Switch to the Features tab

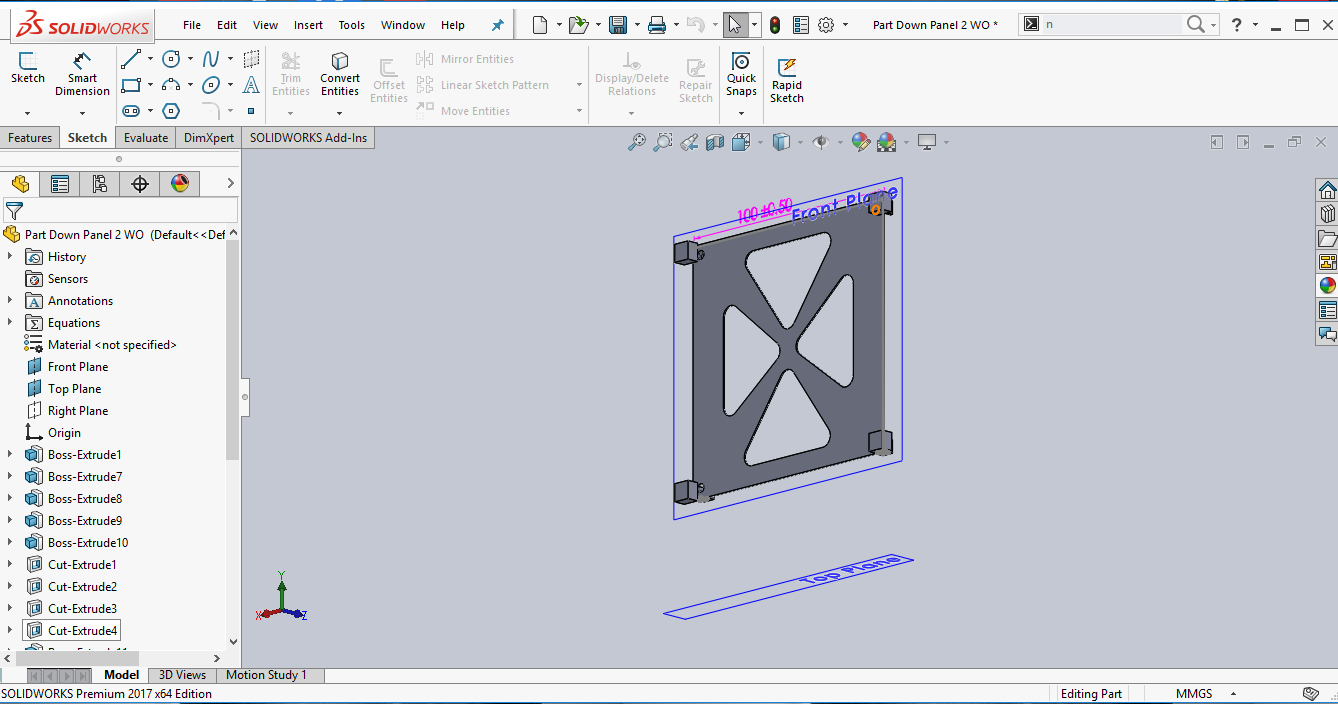[x=30, y=138]
